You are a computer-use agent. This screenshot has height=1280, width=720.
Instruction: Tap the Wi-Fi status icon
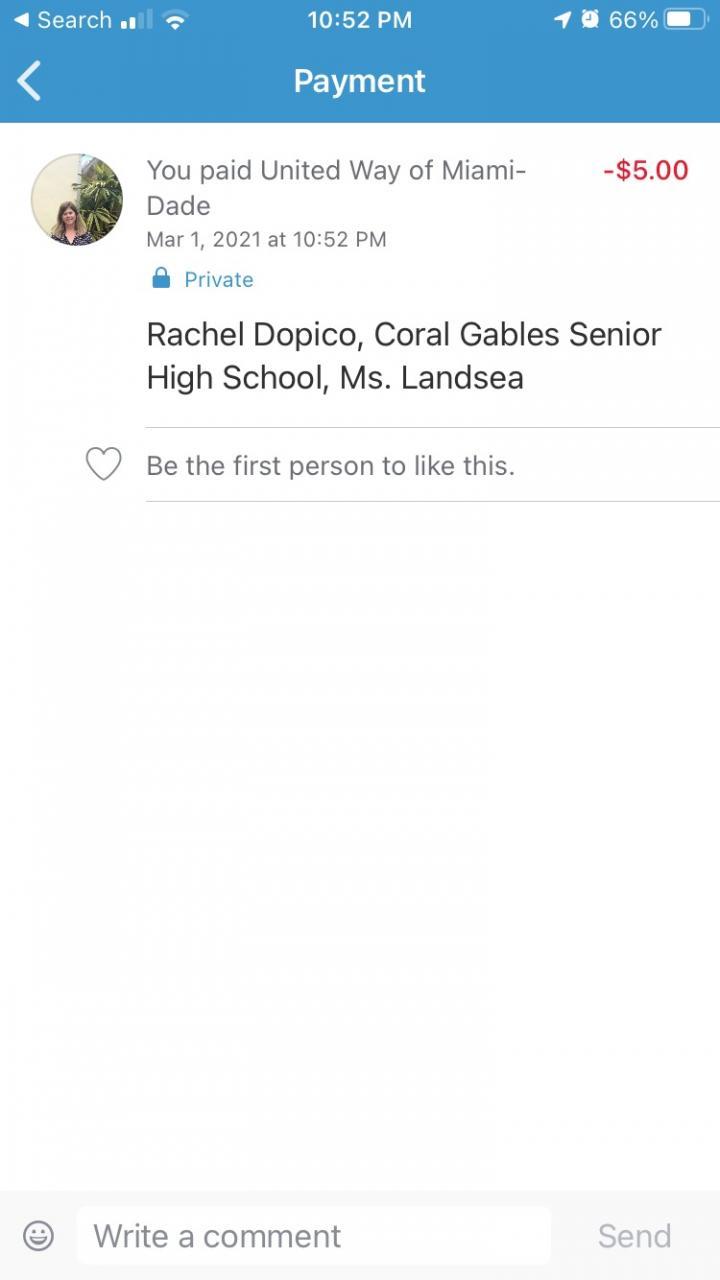click(176, 20)
